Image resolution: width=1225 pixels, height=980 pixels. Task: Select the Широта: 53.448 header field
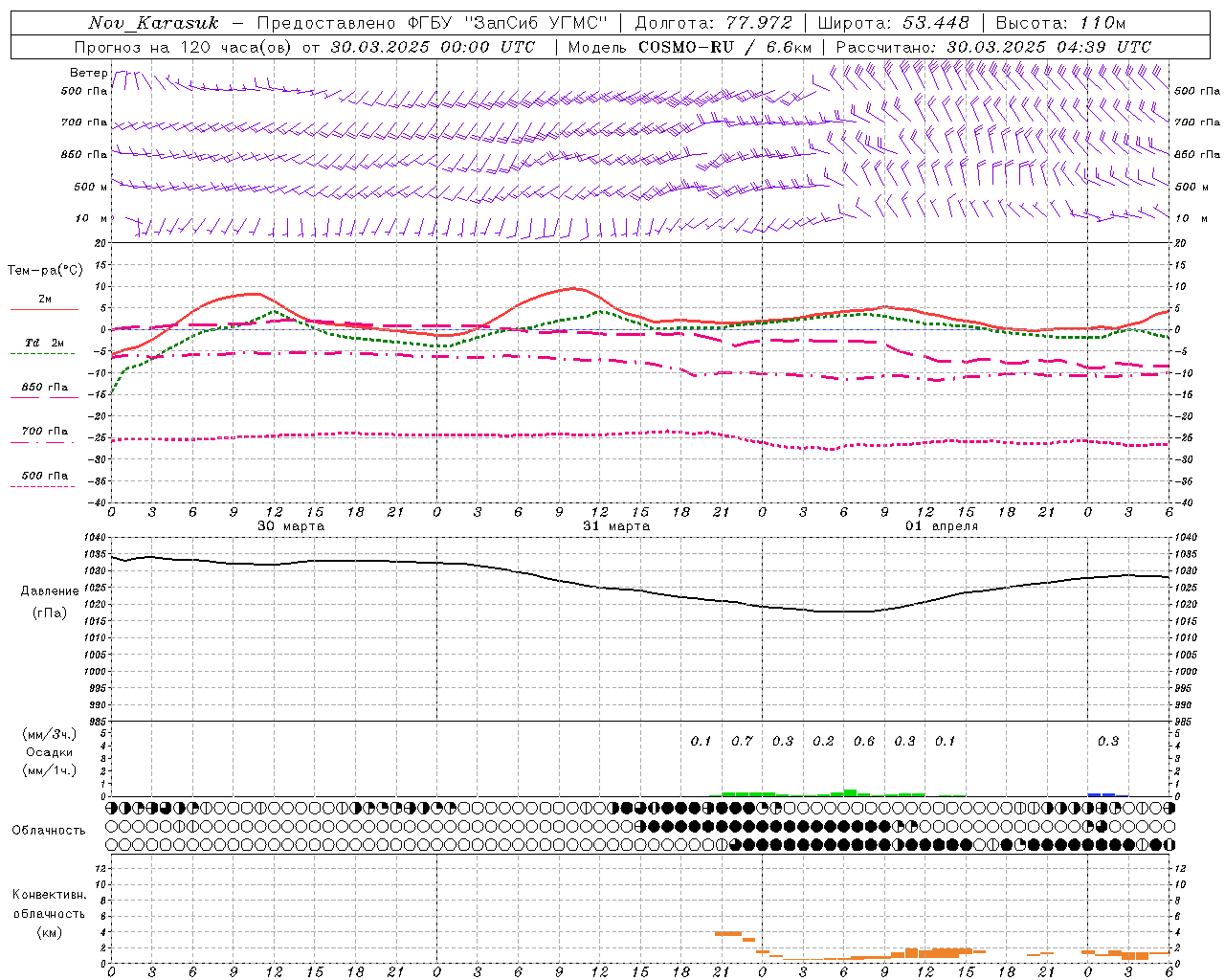[x=892, y=23]
